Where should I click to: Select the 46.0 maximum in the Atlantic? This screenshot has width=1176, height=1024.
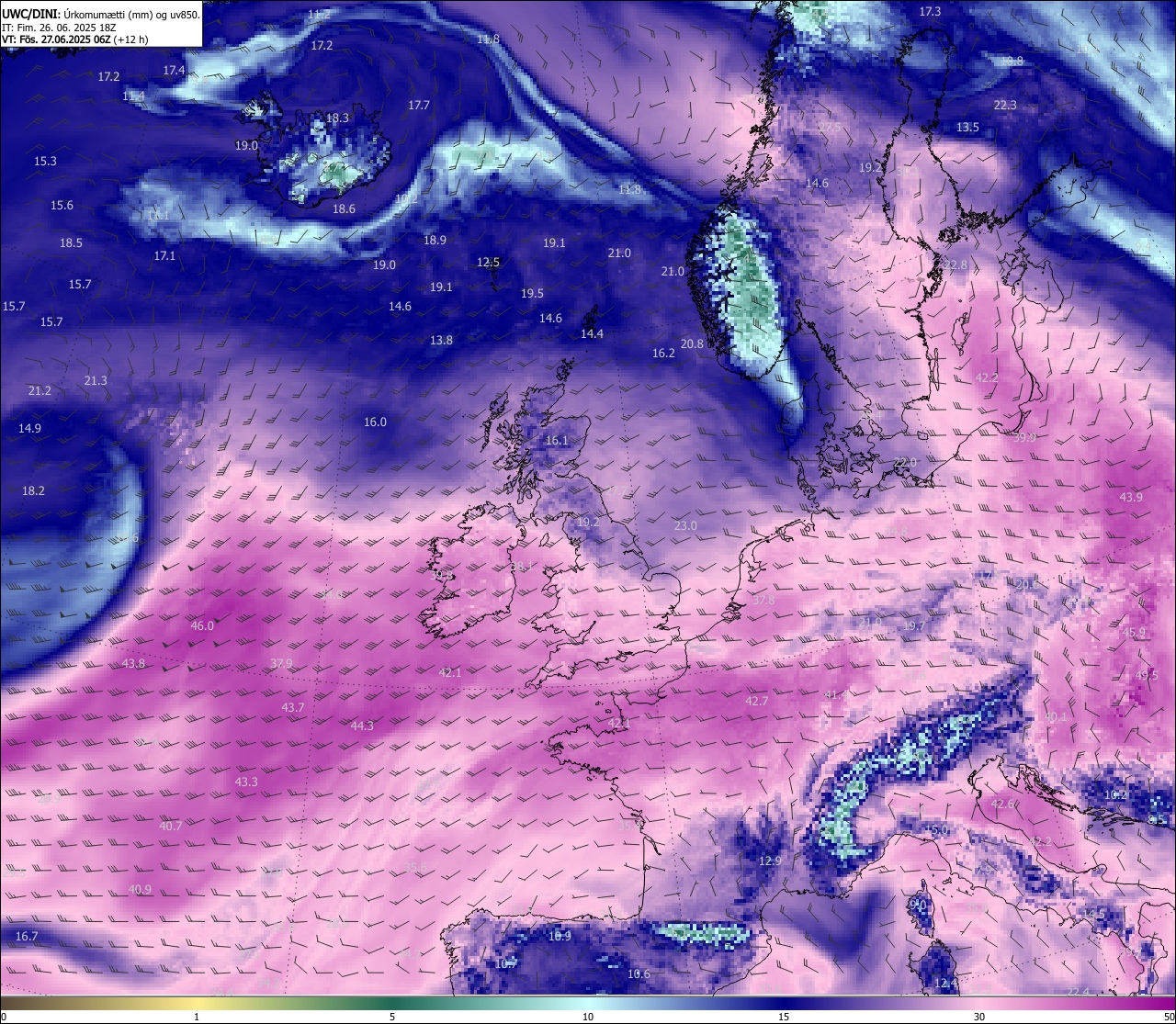(202, 625)
